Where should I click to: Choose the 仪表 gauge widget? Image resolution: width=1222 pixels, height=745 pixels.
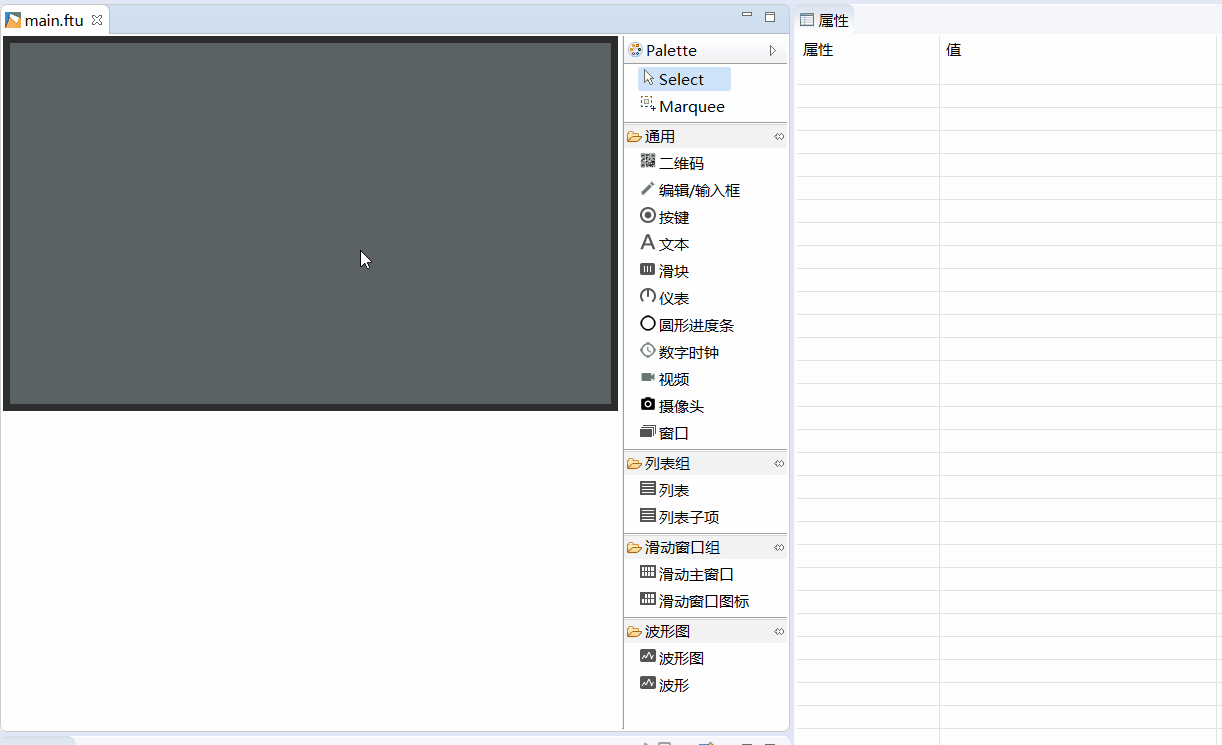coord(665,298)
